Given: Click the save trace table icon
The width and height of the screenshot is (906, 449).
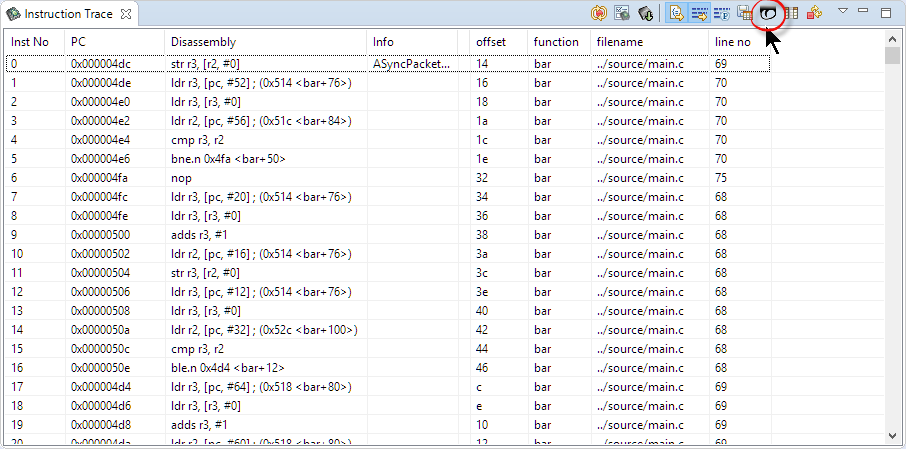Looking at the screenshot, I should tap(744, 13).
